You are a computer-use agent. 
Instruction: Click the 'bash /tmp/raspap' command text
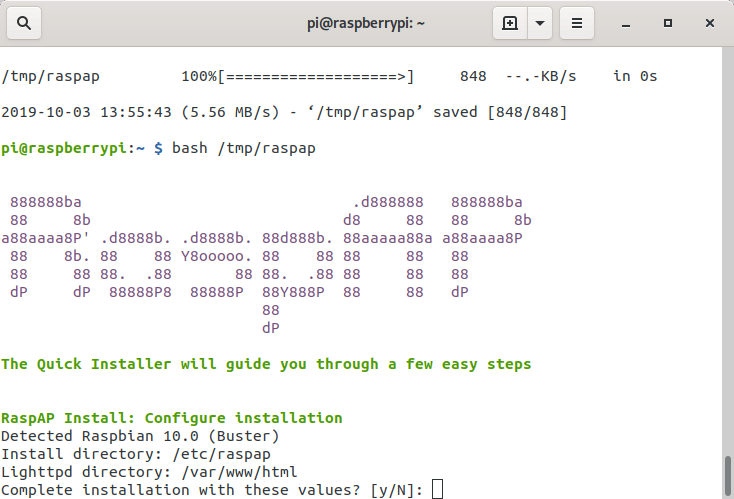[244, 148]
